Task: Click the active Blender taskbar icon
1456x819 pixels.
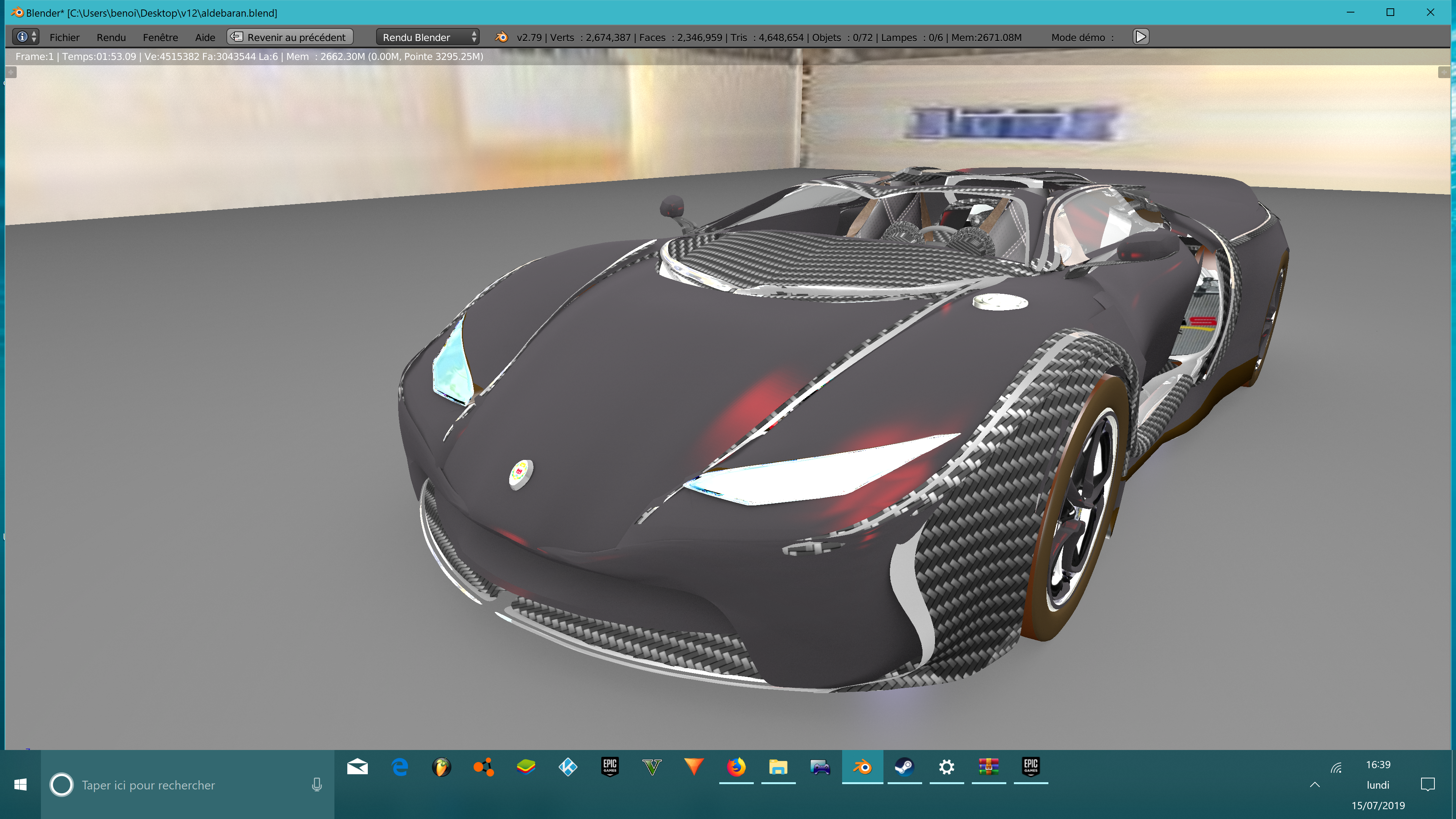Action: [x=863, y=767]
